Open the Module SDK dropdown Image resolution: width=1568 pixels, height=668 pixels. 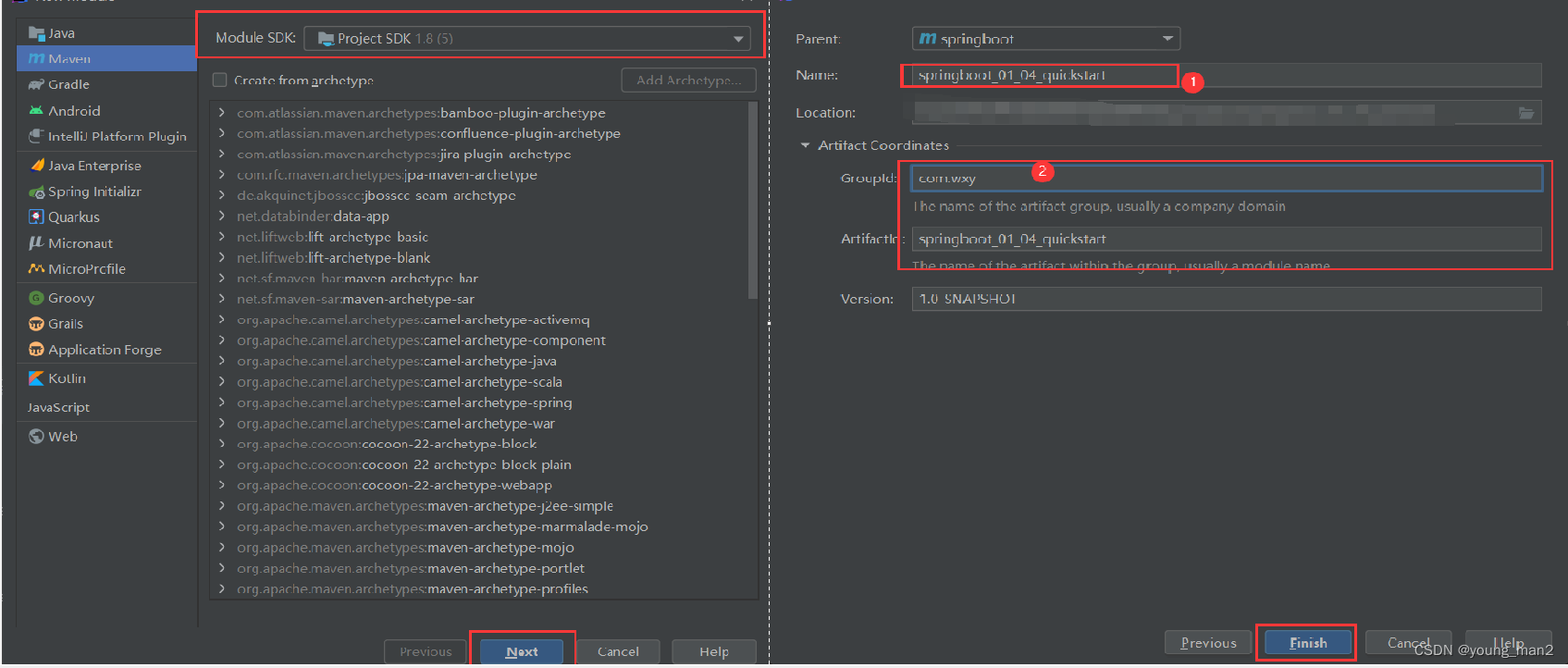click(x=525, y=39)
